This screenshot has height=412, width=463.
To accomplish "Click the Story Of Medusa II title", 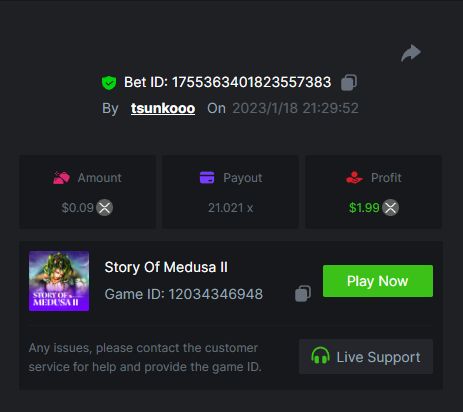I will click(166, 267).
